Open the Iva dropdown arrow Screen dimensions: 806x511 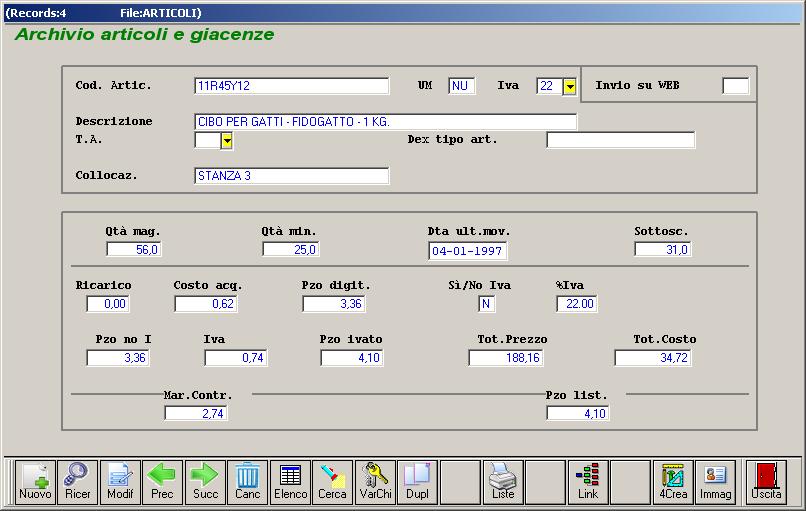click(x=570, y=86)
